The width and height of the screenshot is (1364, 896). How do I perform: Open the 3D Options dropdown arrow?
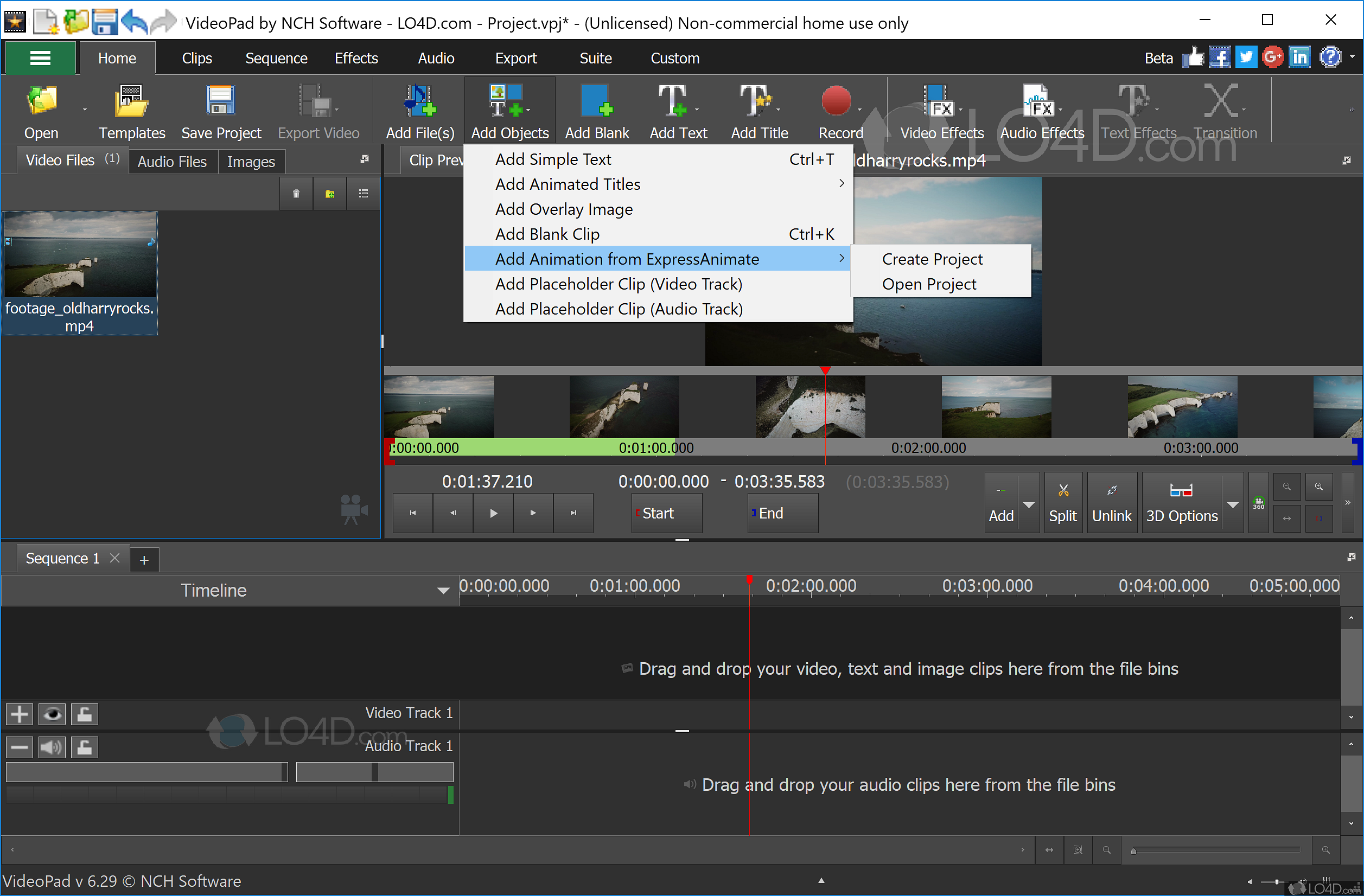click(x=1232, y=504)
